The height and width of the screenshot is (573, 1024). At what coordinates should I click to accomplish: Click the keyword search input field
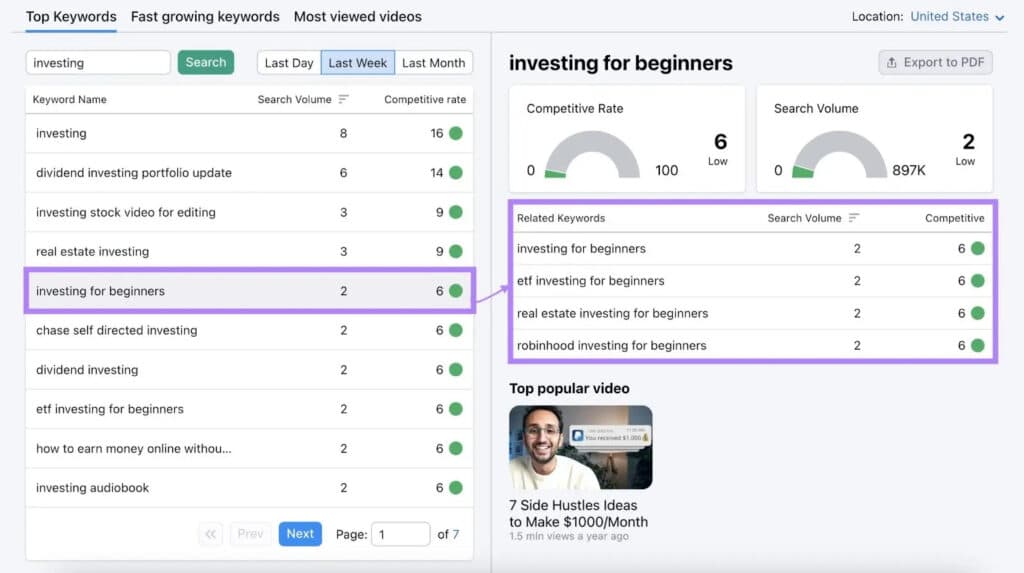pyautogui.click(x=98, y=62)
